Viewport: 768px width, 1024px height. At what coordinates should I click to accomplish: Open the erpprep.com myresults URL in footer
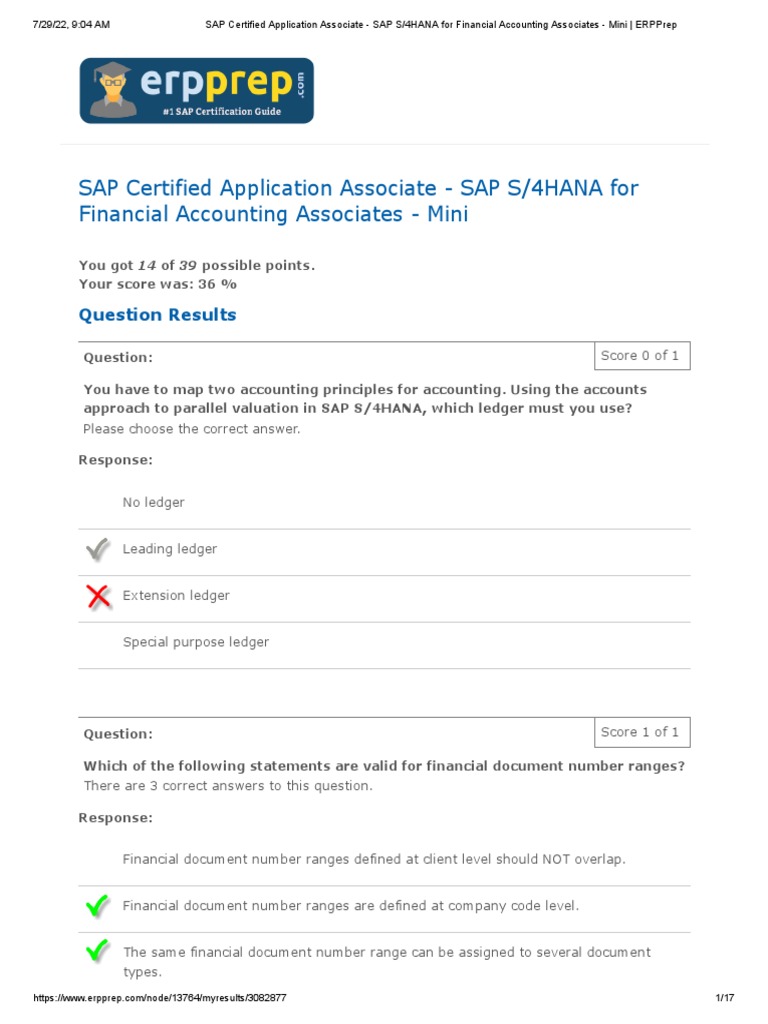[x=160, y=999]
